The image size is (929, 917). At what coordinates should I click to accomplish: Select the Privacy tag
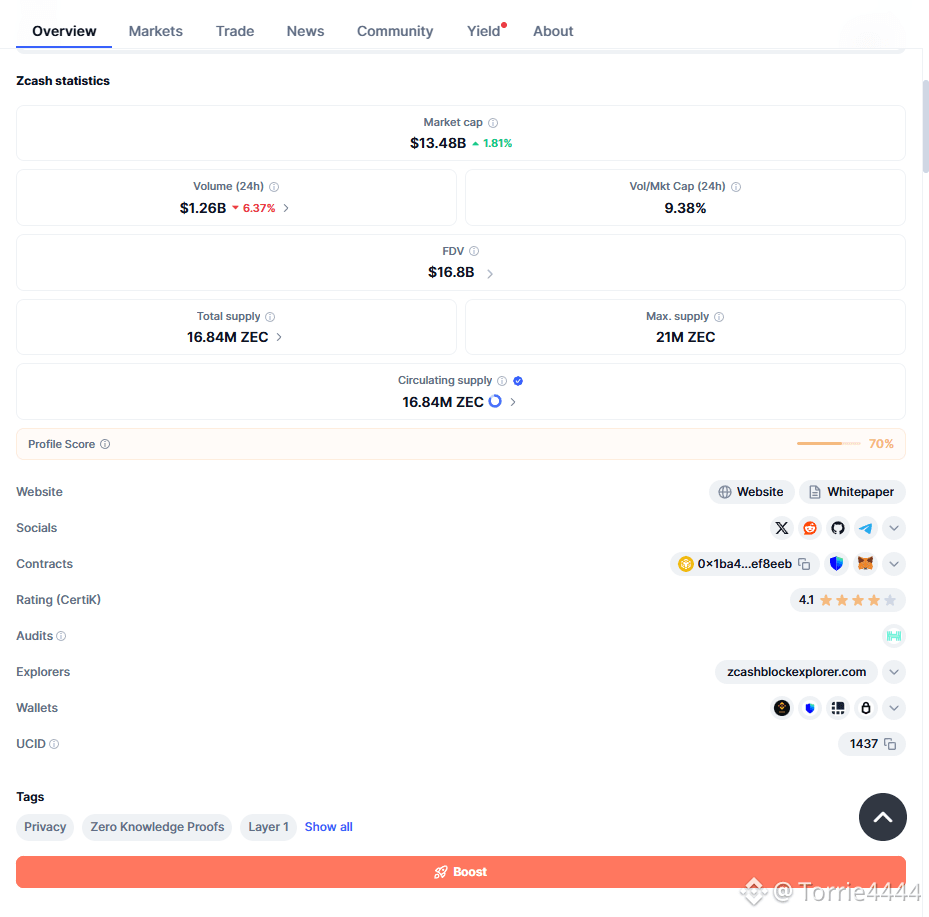pos(45,827)
